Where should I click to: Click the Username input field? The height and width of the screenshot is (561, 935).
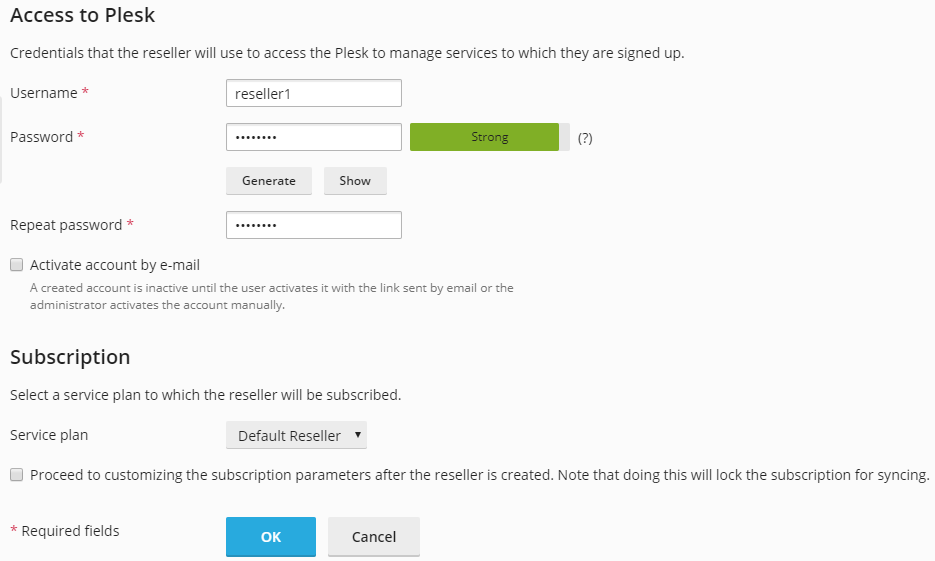tap(313, 93)
